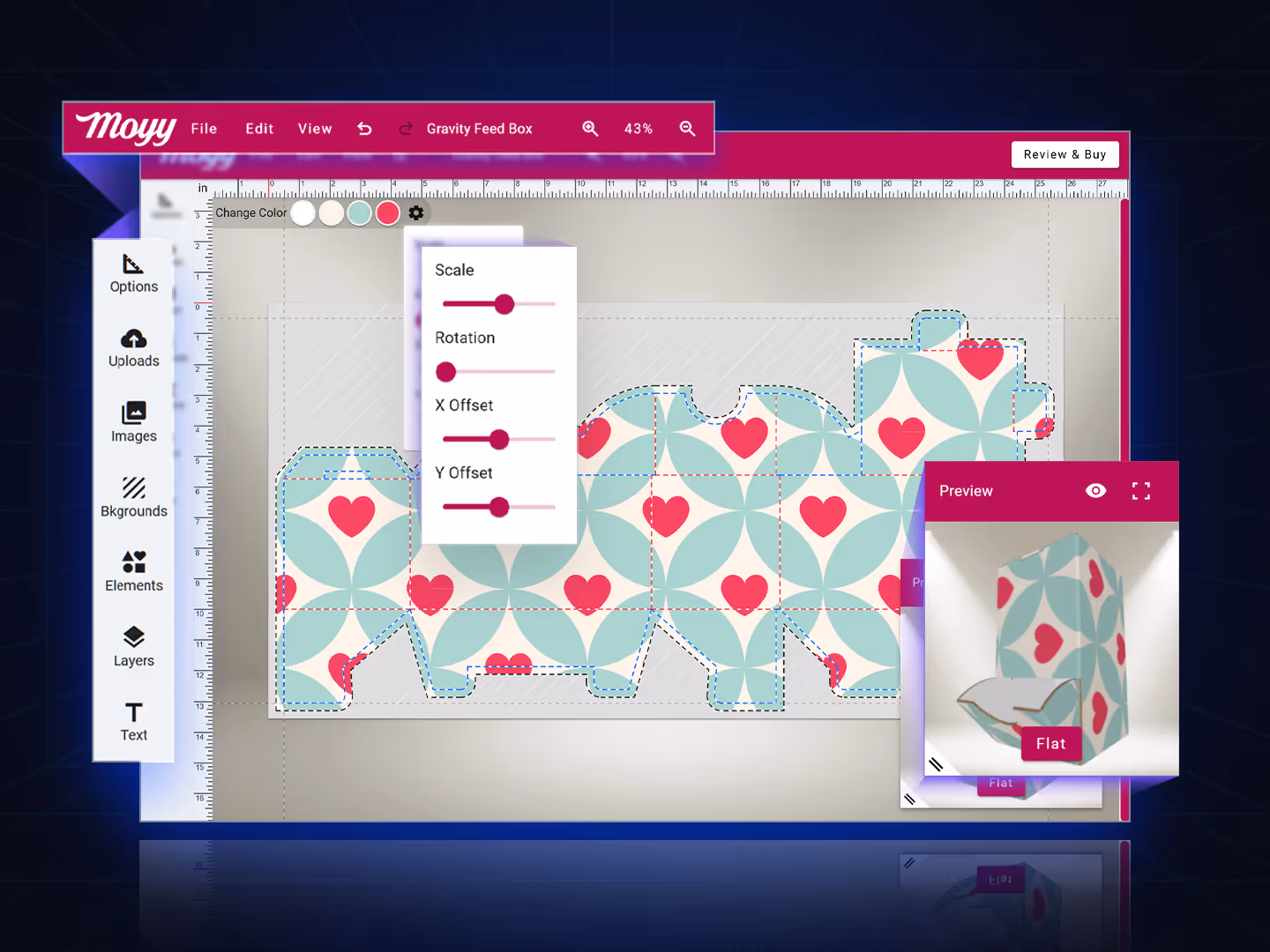Open the 43% zoom level selector
1270x952 pixels.
point(638,128)
